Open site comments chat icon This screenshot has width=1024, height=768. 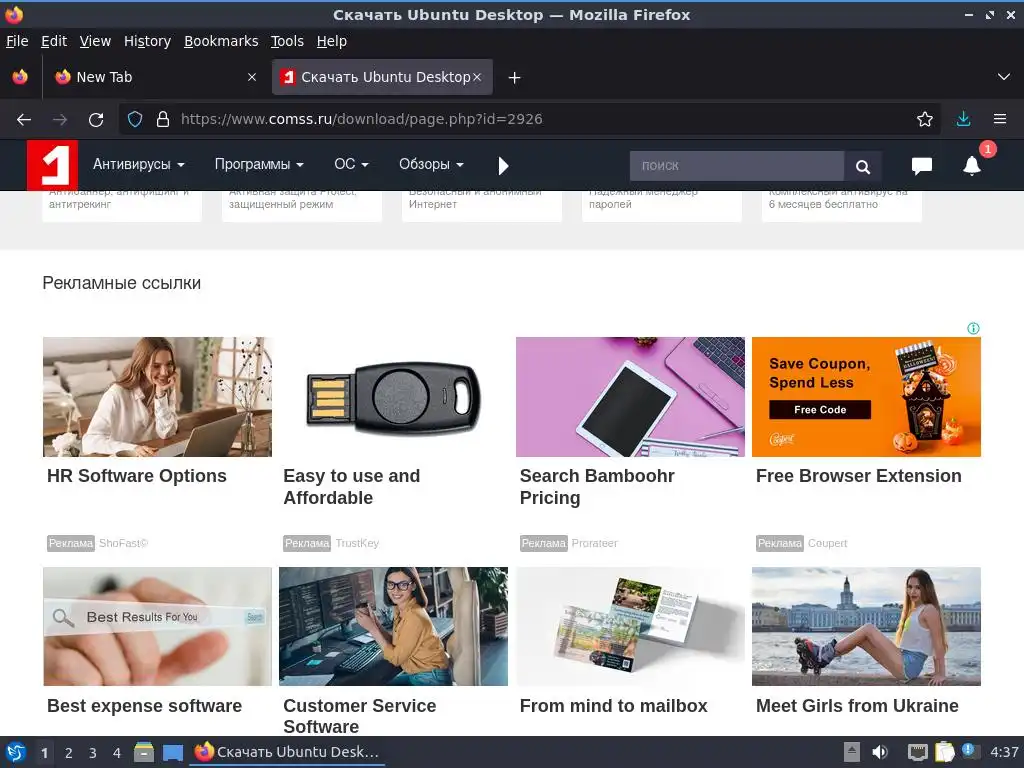click(x=921, y=166)
